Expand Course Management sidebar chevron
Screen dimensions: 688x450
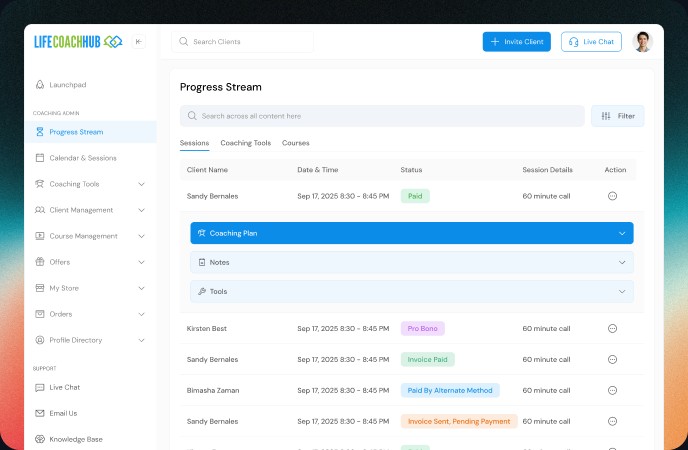[x=141, y=236]
